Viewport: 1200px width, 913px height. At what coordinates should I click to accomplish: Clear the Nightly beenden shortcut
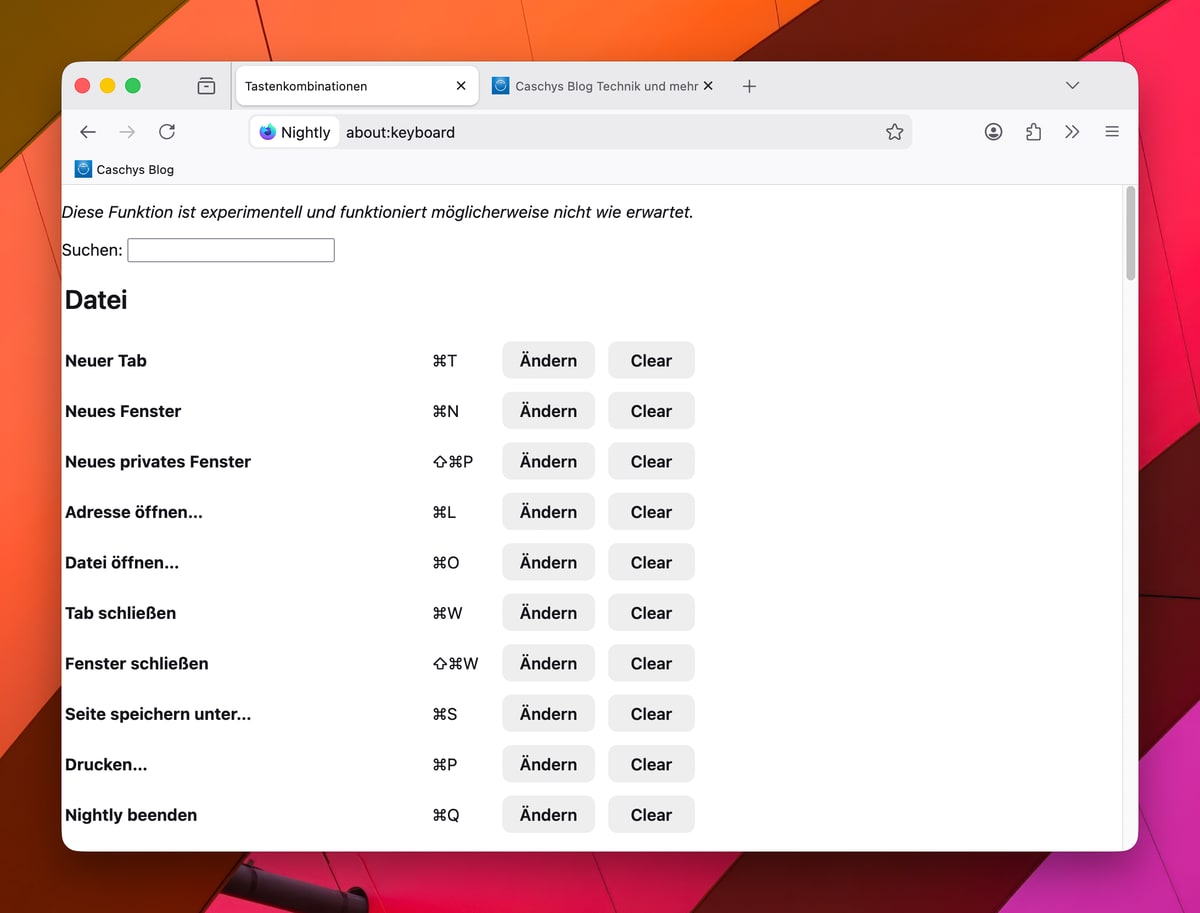pos(651,815)
